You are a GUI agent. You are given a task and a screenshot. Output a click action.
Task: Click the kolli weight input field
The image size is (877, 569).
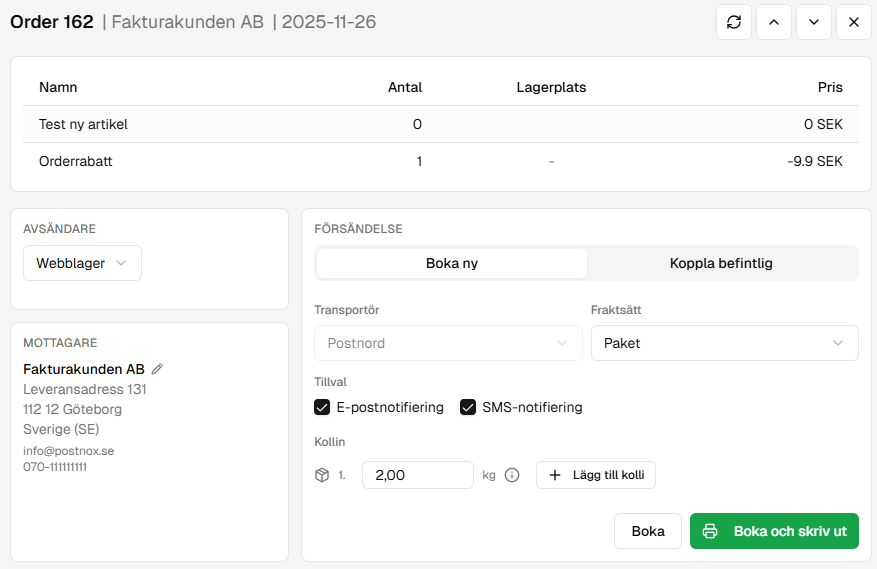coord(417,475)
